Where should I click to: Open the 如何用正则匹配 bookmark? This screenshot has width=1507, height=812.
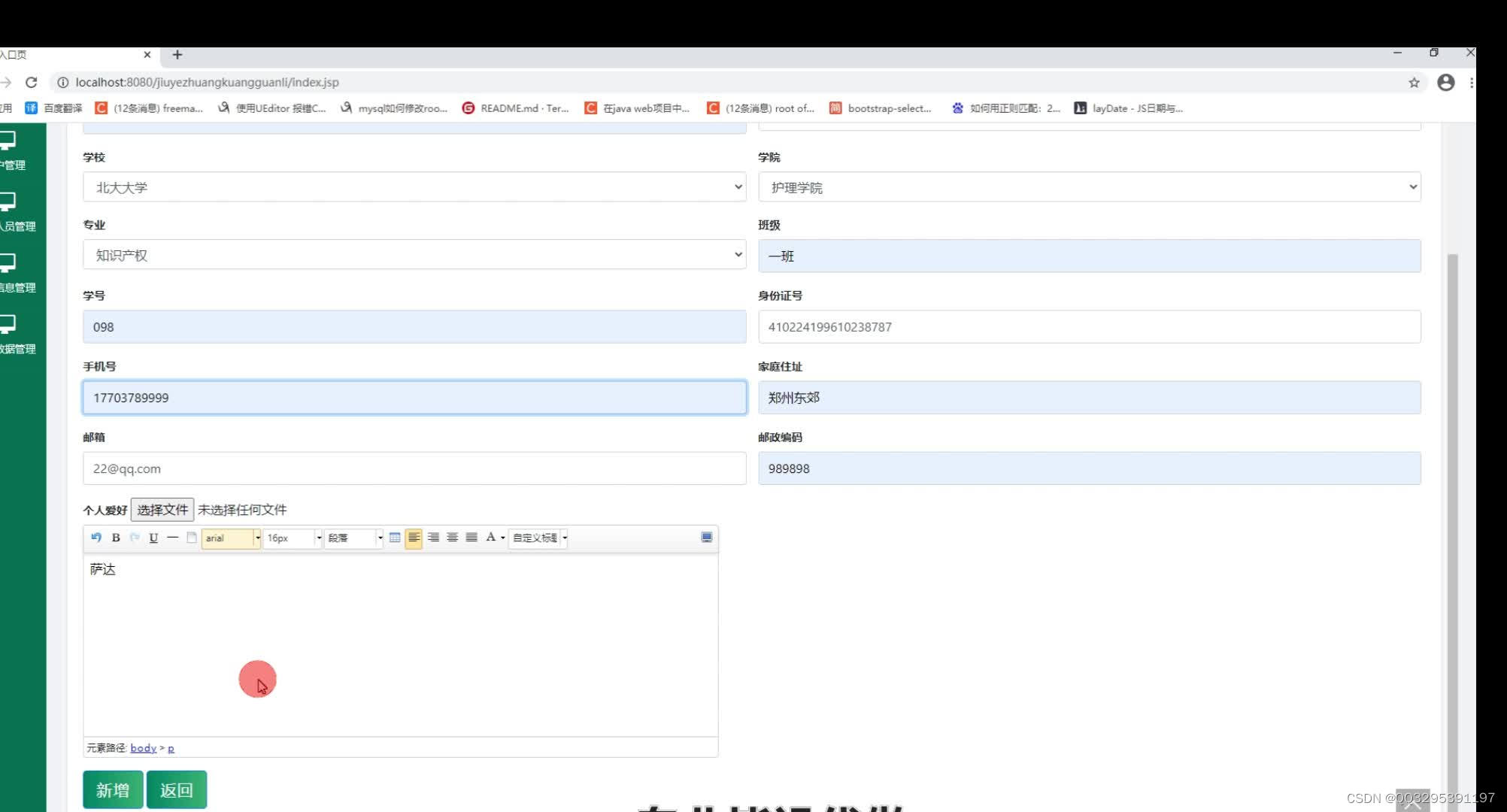(x=1005, y=108)
